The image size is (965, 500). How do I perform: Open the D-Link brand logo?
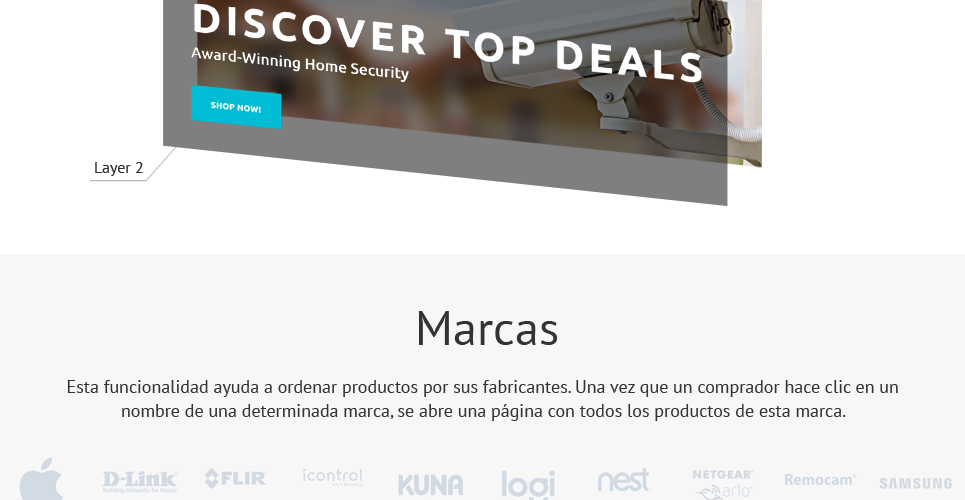click(140, 482)
